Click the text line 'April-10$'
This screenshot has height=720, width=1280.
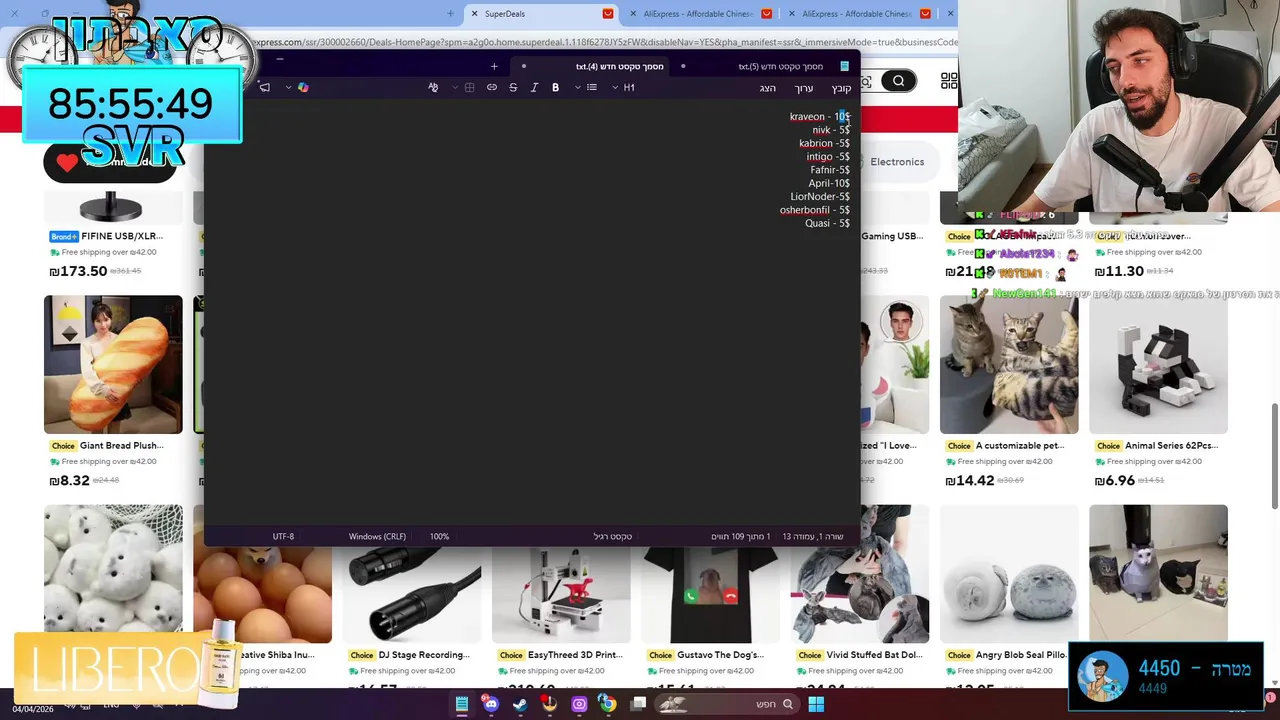click(829, 184)
